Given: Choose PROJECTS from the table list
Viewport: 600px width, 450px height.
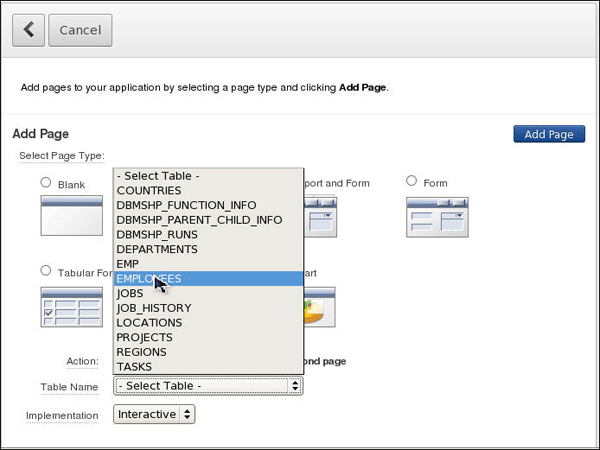Looking at the screenshot, I should 209,337.
